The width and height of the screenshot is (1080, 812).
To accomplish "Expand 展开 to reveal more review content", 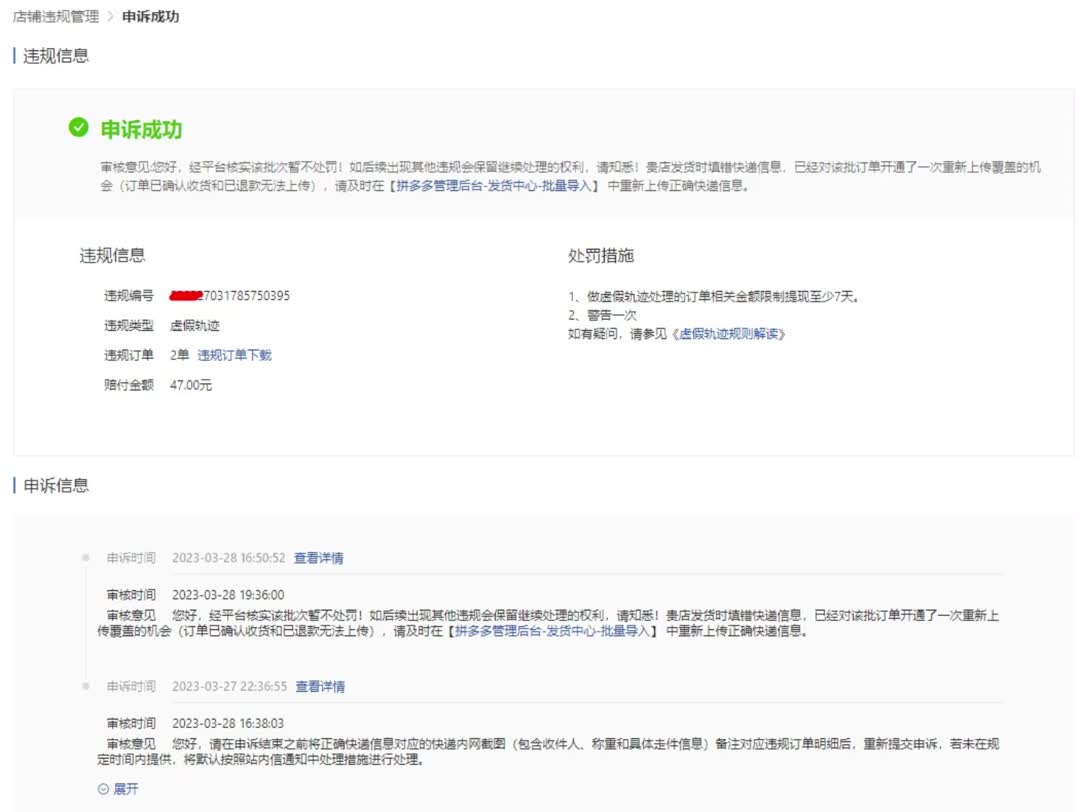I will tap(126, 789).
